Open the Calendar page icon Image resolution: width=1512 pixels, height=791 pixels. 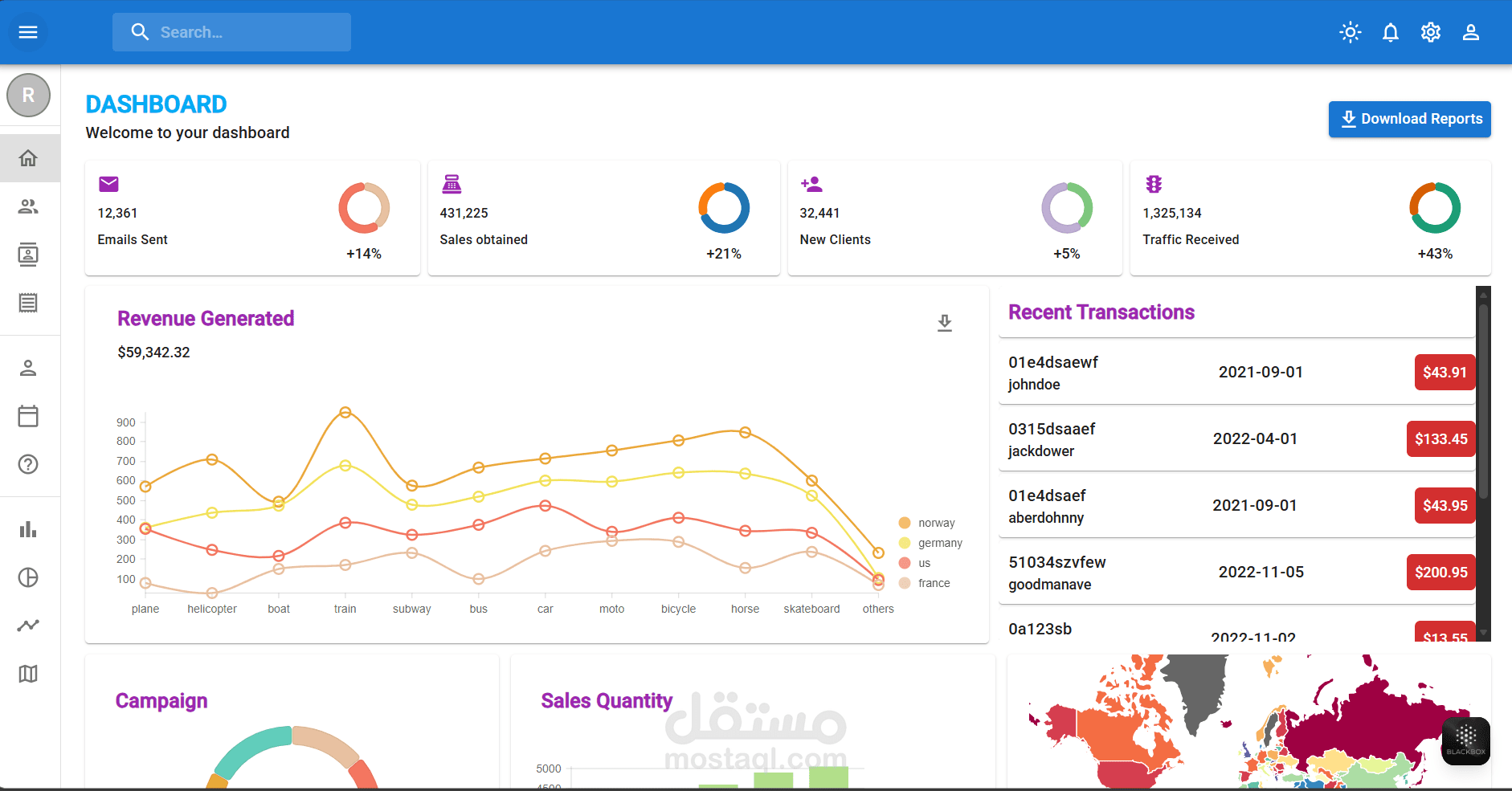pos(29,416)
